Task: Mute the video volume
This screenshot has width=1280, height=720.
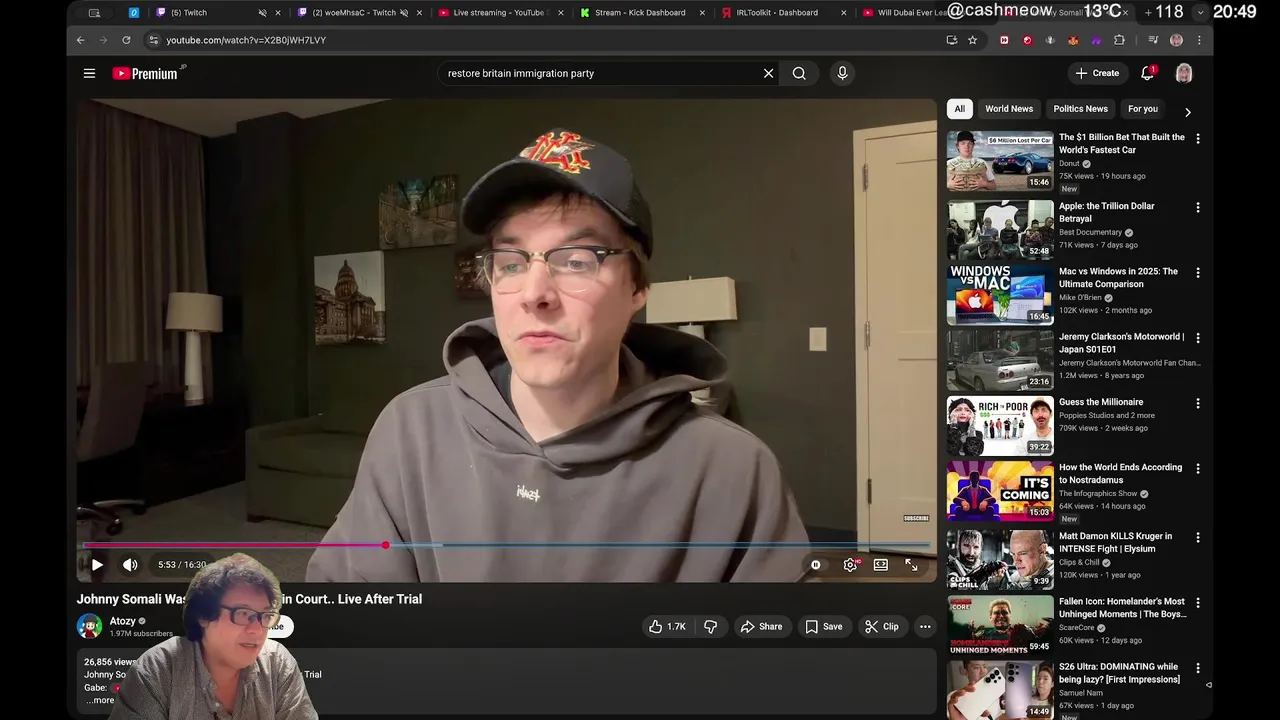Action: 130,565
